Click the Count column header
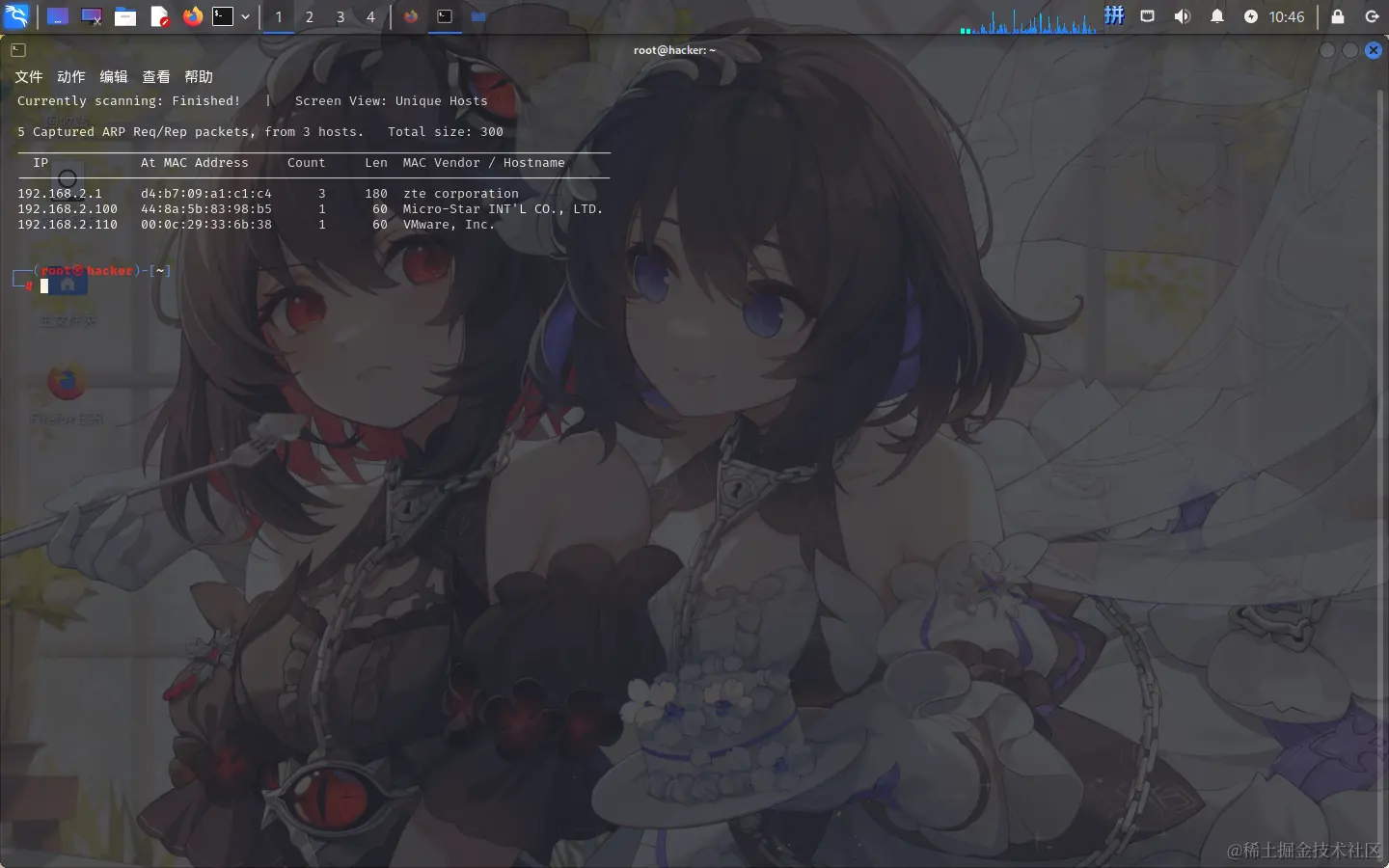The image size is (1389, 868). pos(307,163)
